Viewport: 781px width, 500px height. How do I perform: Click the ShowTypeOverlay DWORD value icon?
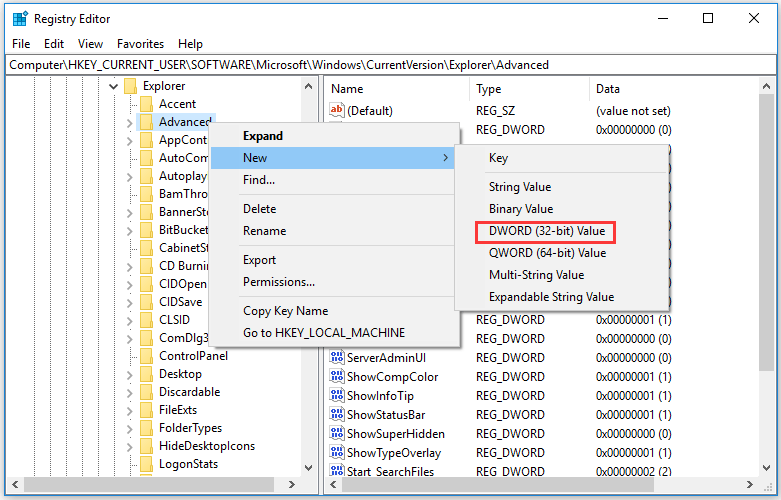coord(337,452)
